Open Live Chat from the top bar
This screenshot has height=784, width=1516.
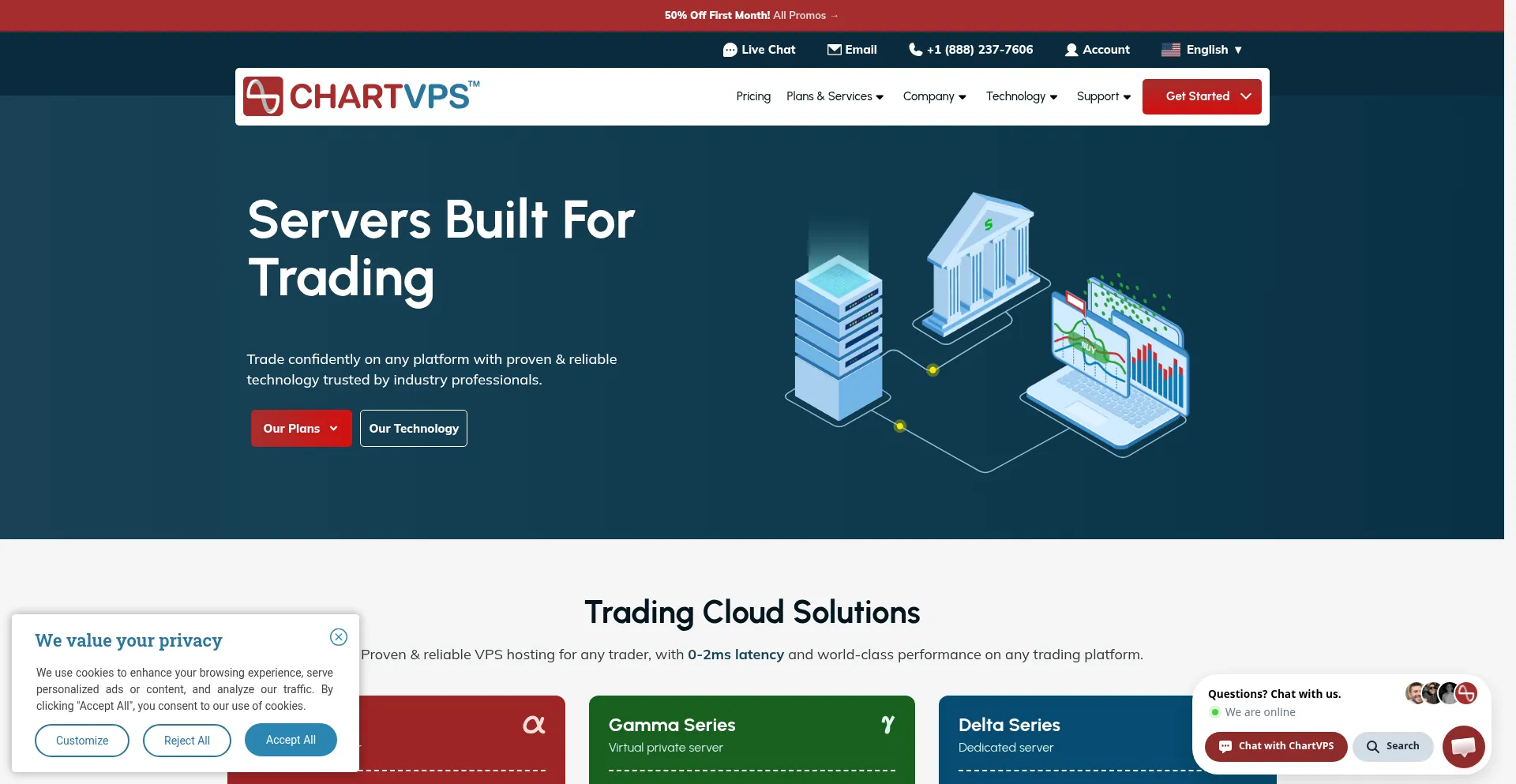point(759,50)
